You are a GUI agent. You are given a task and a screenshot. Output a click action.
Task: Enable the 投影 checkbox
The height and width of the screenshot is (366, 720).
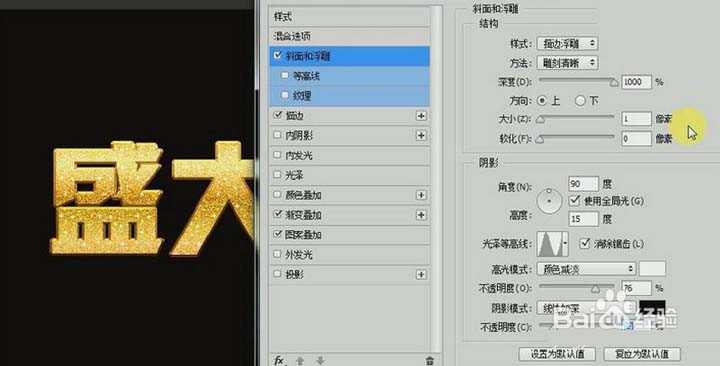[277, 274]
